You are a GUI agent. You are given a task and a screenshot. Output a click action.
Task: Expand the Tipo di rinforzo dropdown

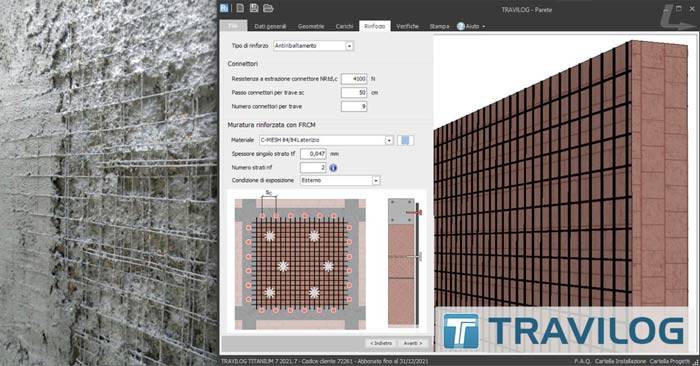click(349, 46)
